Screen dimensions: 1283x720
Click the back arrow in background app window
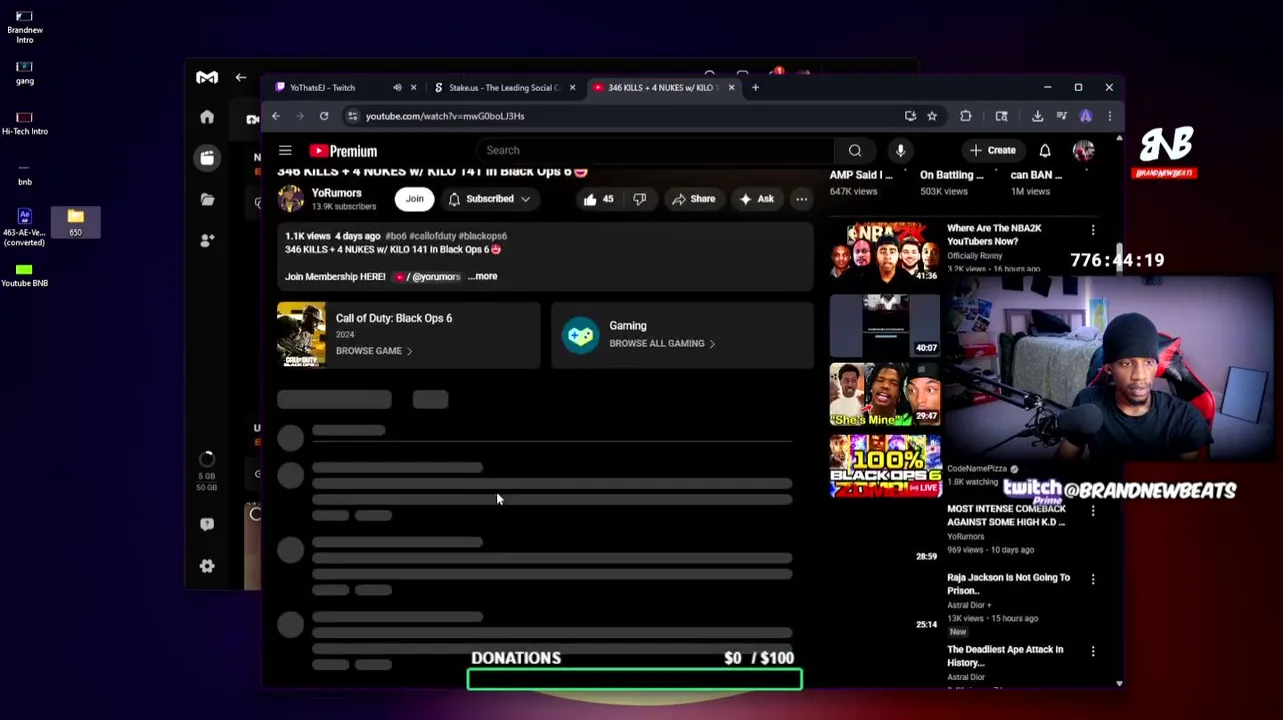click(x=241, y=77)
